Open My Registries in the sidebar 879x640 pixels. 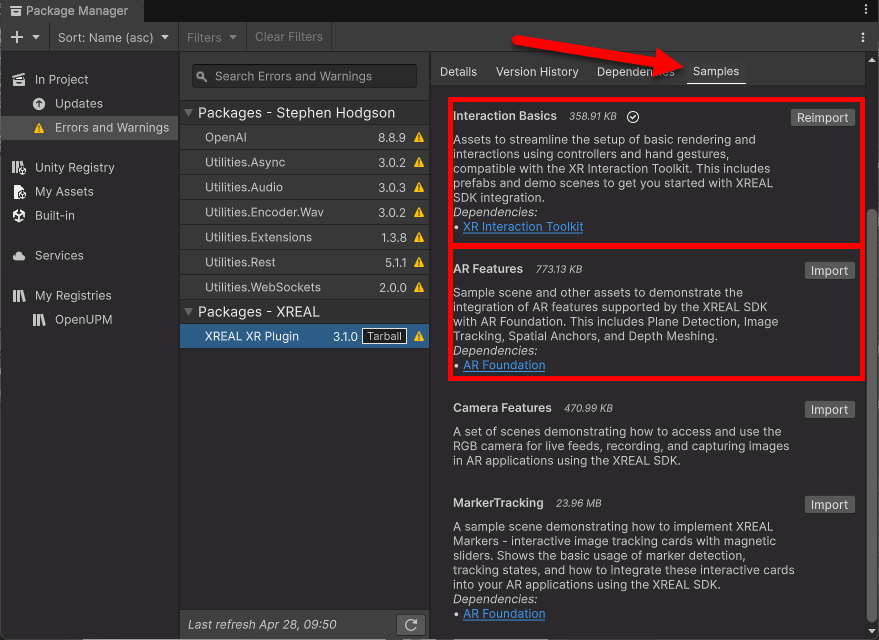(x=73, y=295)
